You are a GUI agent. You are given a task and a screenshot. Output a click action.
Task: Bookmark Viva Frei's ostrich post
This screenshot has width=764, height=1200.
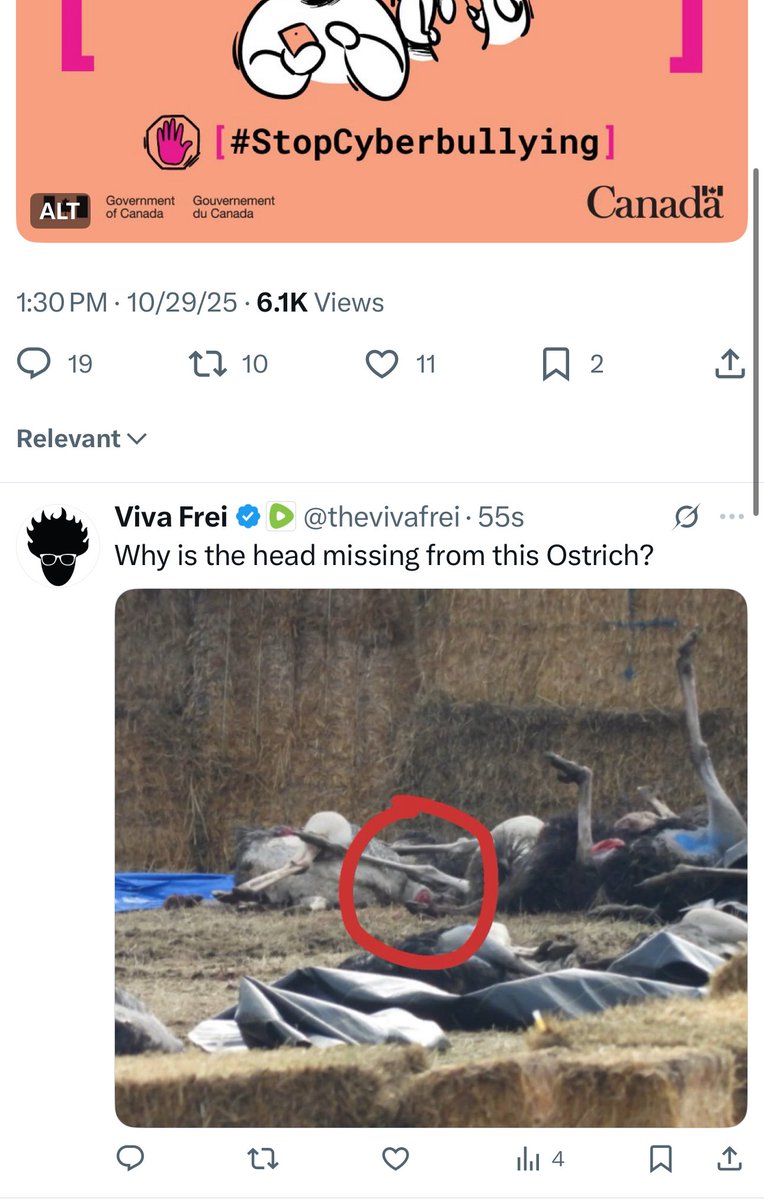(660, 1159)
